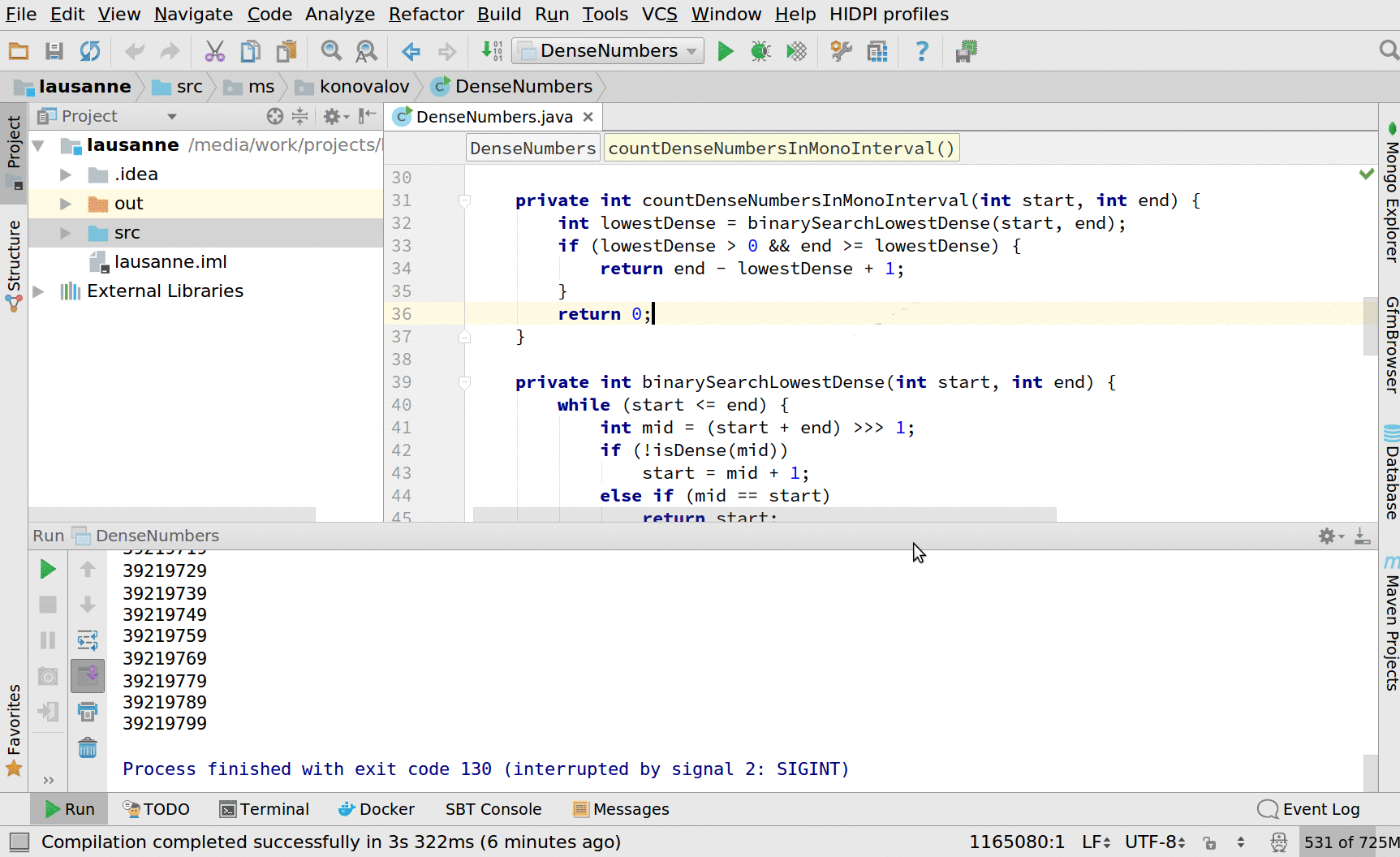Click the green Run button in toolbar
The width and height of the screenshot is (1400, 857).
tap(725, 51)
